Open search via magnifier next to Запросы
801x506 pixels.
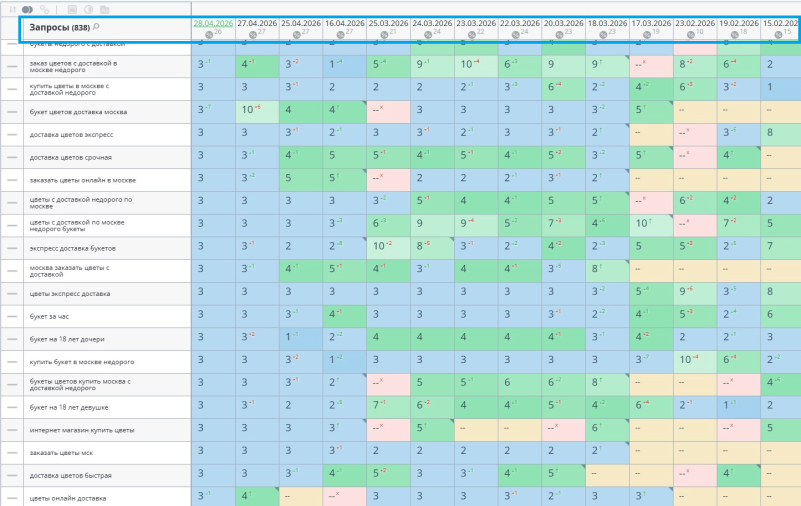click(96, 27)
